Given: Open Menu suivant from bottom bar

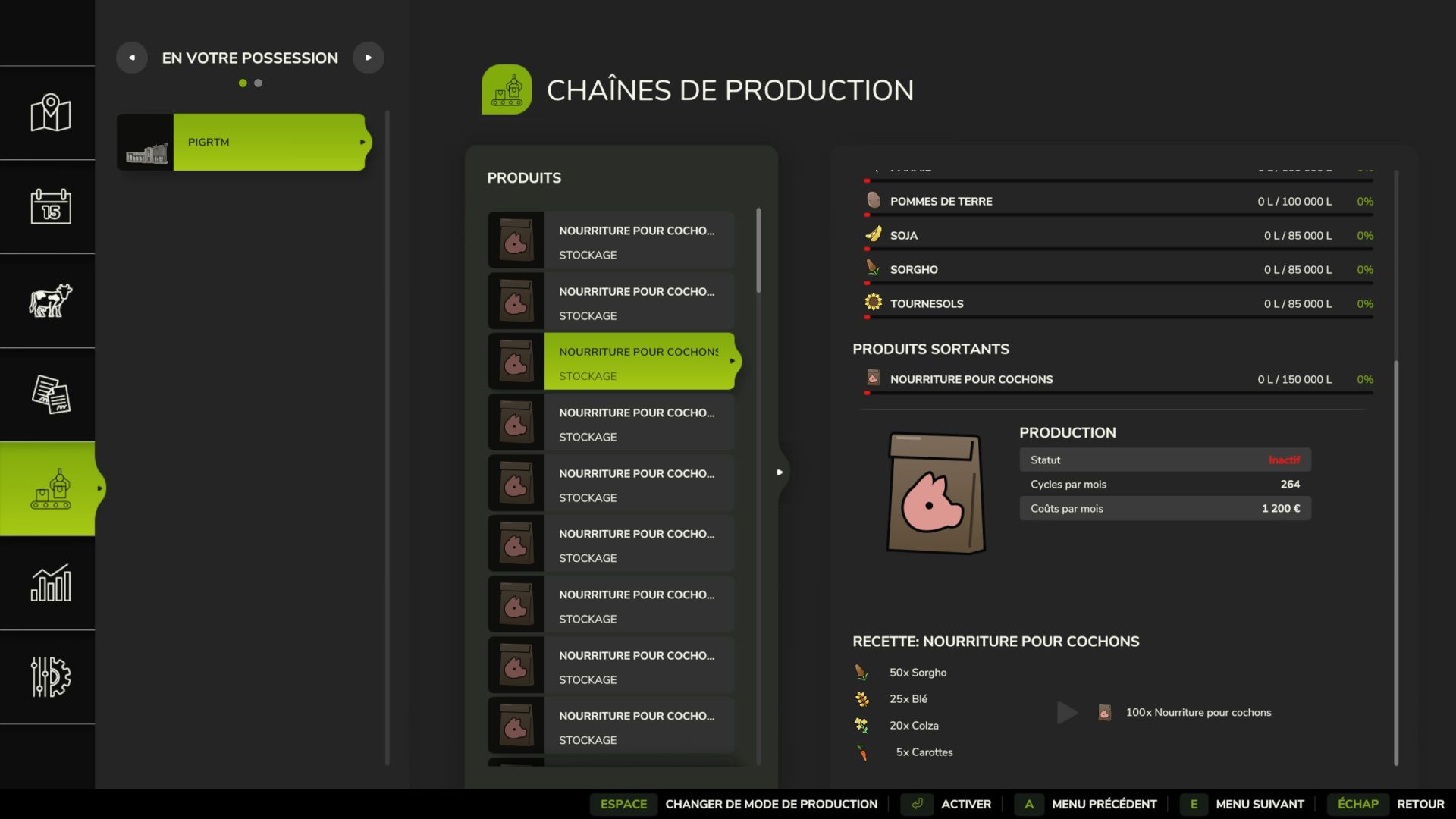Looking at the screenshot, I should [1259, 804].
